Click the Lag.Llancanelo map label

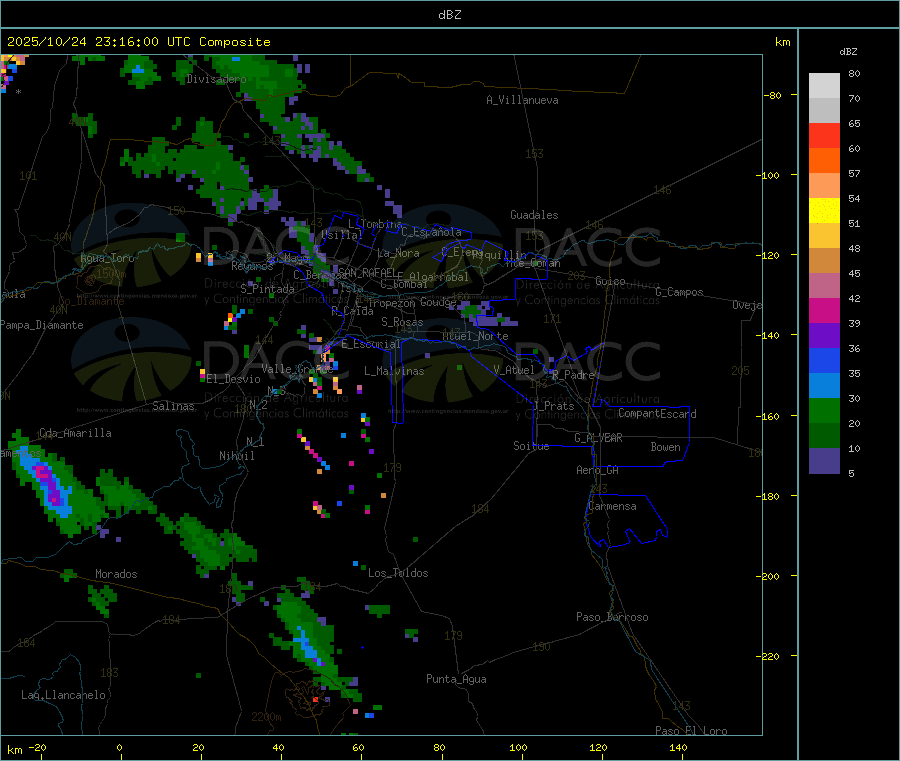click(64, 695)
